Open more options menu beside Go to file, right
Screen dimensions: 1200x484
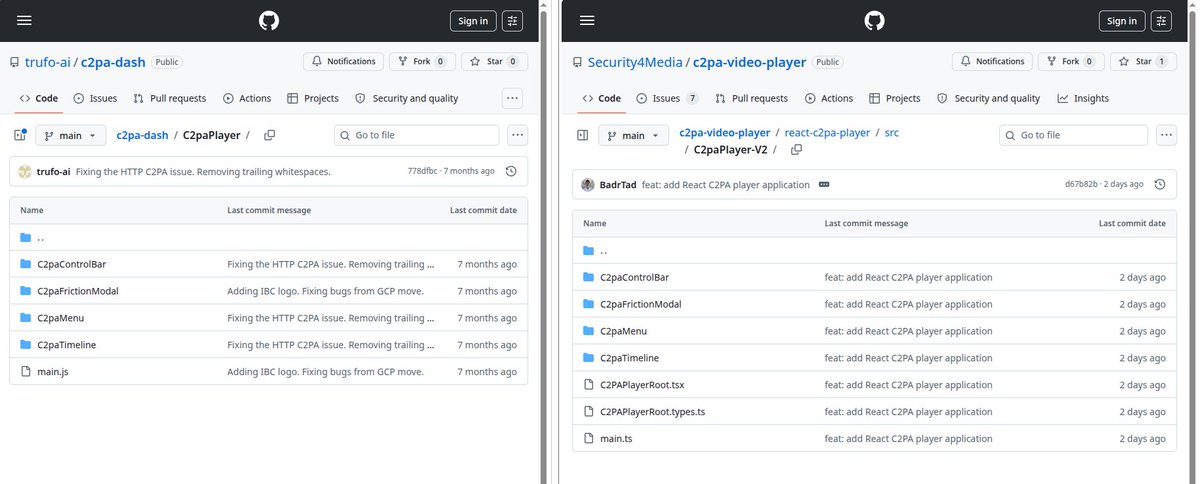[1166, 135]
